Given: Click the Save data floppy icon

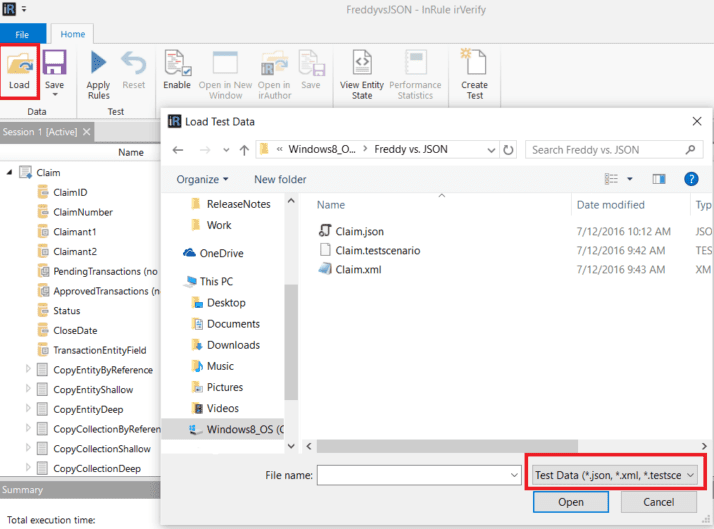Looking at the screenshot, I should point(54,64).
